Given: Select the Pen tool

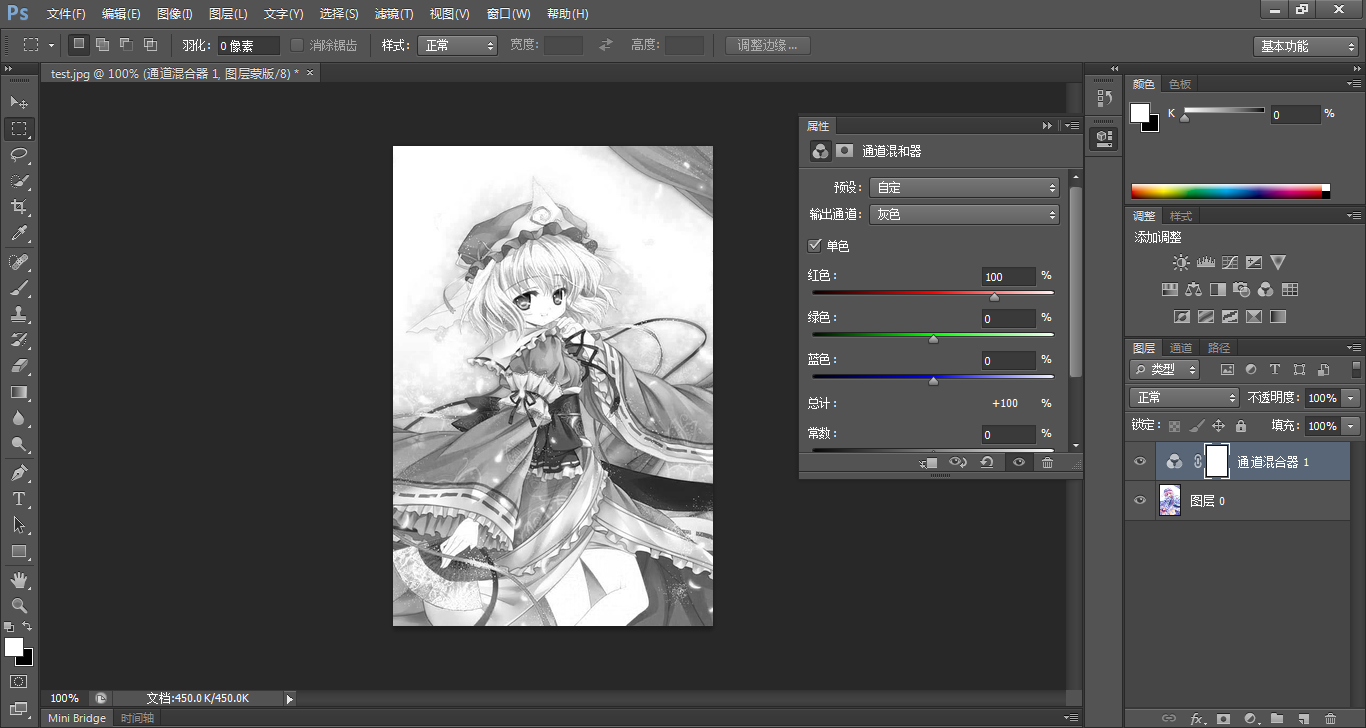Looking at the screenshot, I should [18, 472].
